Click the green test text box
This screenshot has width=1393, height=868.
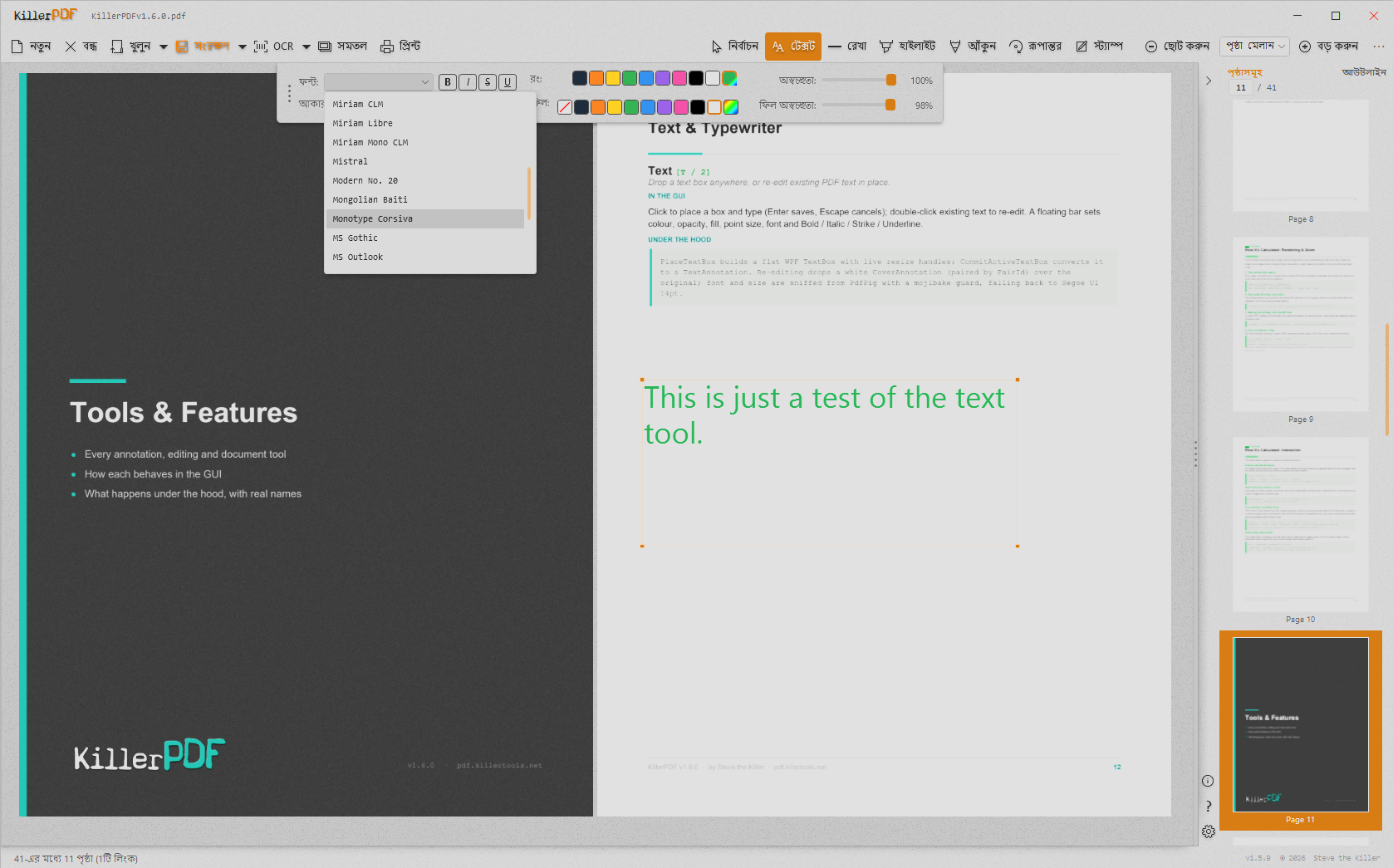[829, 463]
